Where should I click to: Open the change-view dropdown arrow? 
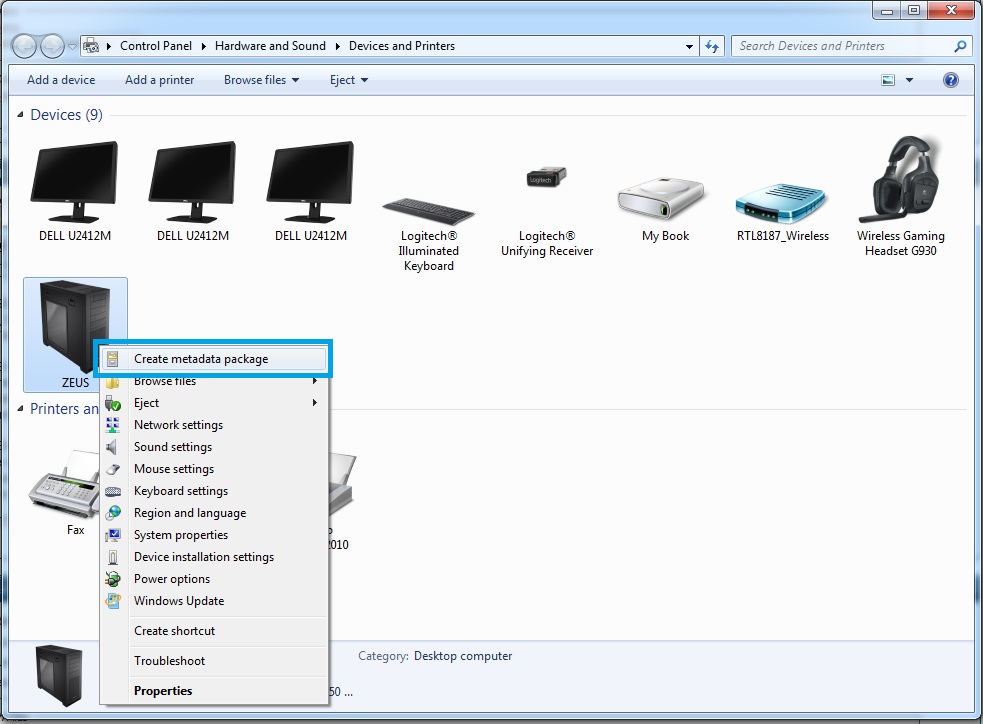(x=909, y=80)
